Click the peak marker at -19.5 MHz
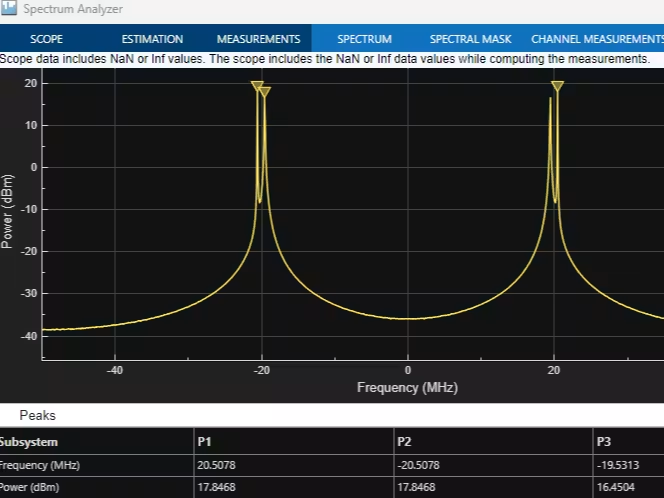The width and height of the screenshot is (664, 498). (x=264, y=91)
